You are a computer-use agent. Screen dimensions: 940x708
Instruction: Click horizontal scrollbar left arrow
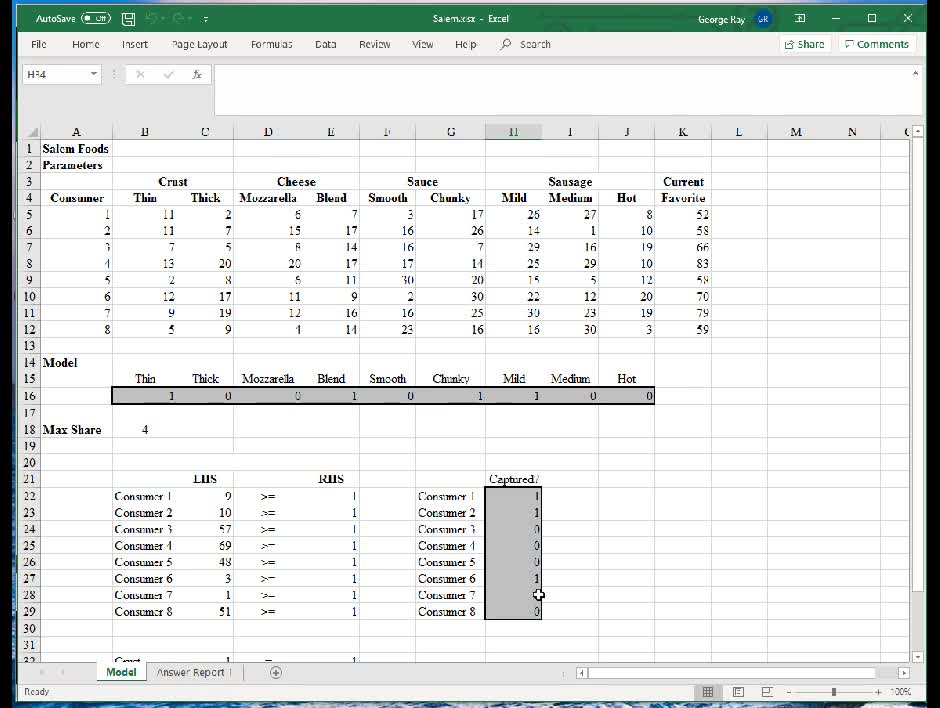pos(582,673)
